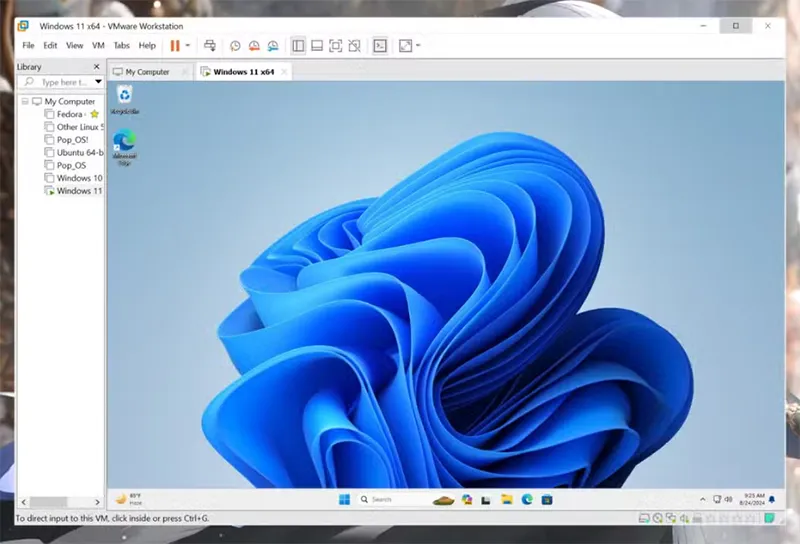Open File Explorer on the guest taskbar

(506, 500)
